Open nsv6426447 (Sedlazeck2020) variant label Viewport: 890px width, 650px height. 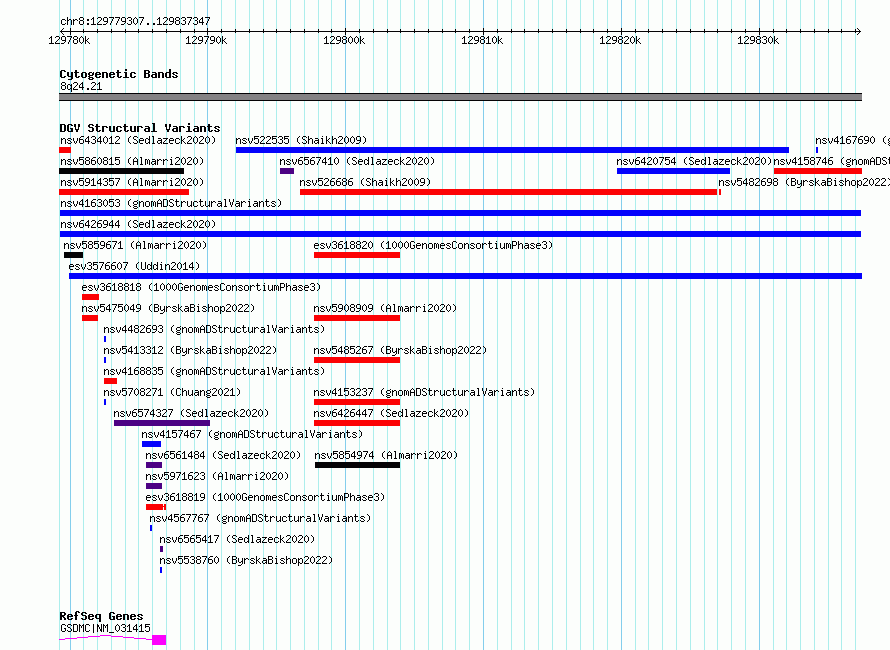point(391,413)
